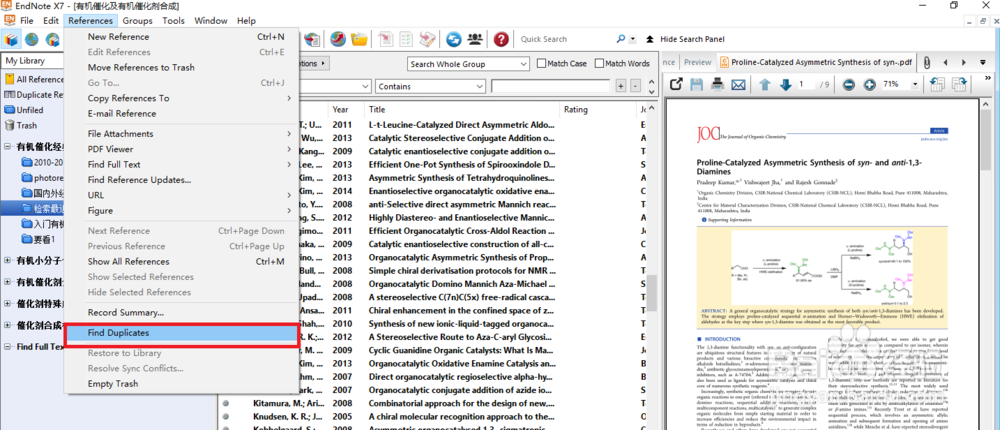Toggle the Match Case checkbox

(x=541, y=64)
